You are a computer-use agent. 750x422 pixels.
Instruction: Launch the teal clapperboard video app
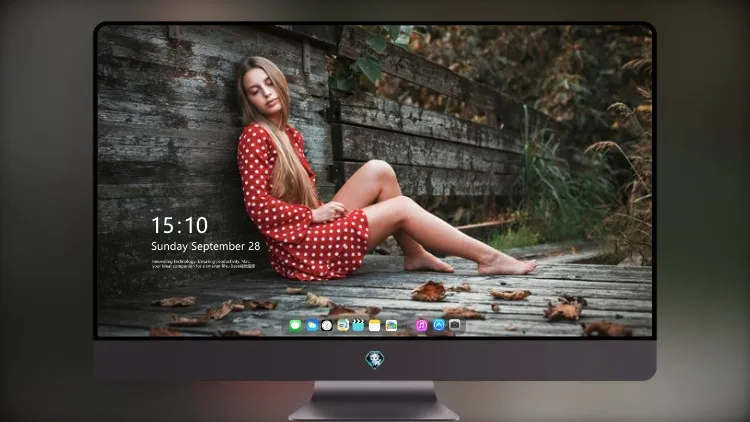tap(358, 326)
